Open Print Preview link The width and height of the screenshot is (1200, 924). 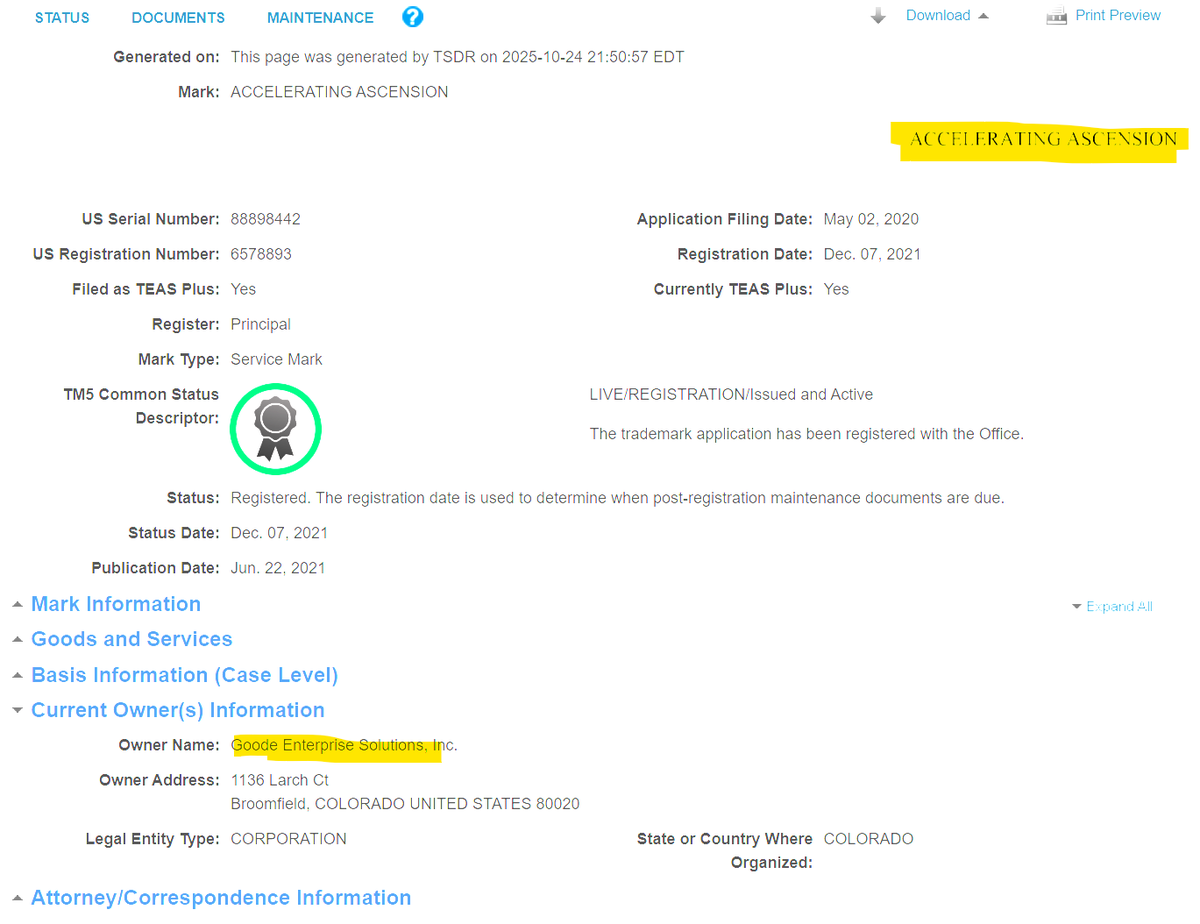[1118, 15]
